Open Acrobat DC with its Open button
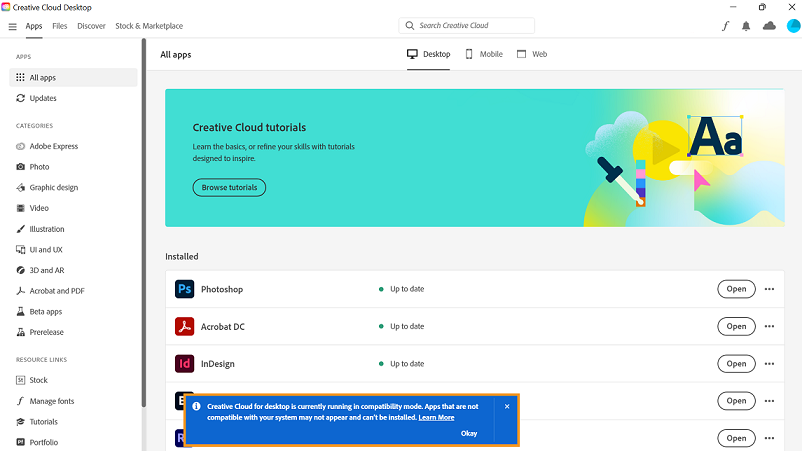802x451 pixels. tap(736, 326)
